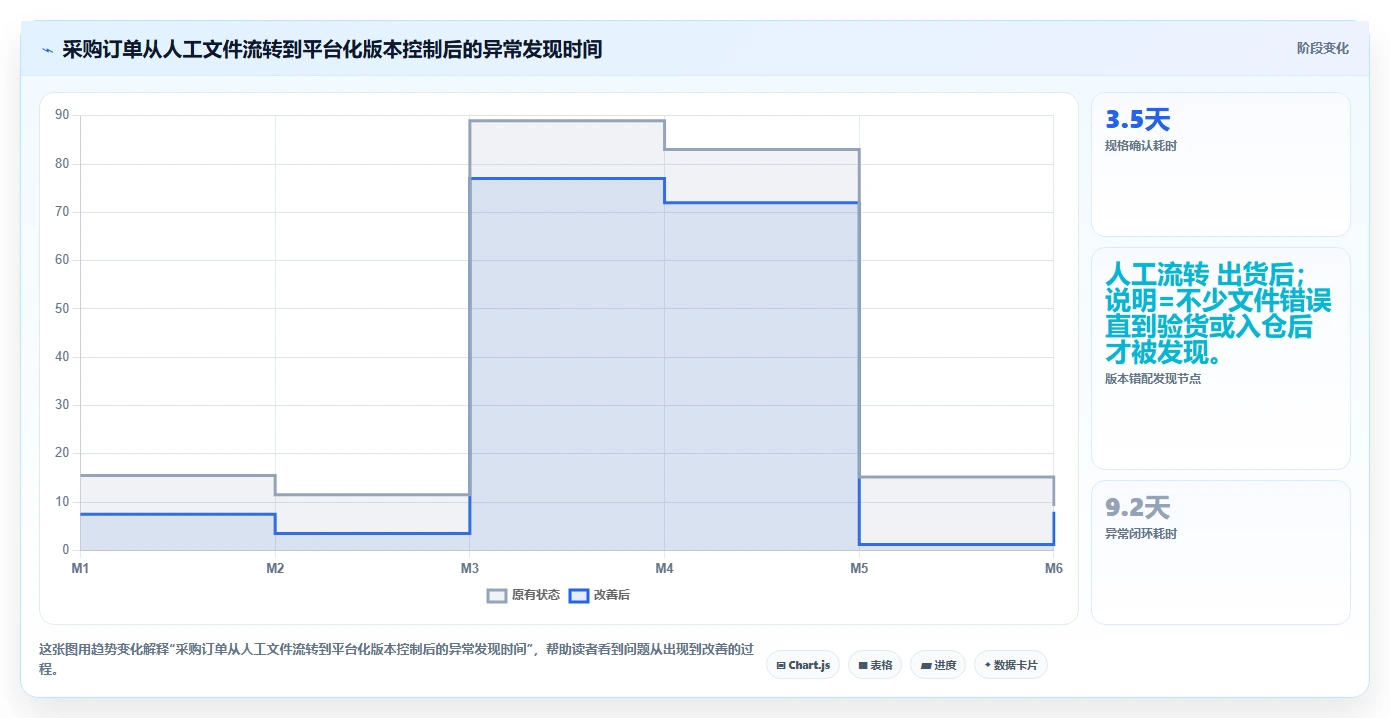The height and width of the screenshot is (718, 1390).
Task: Select the 进度 tag chip
Action: [x=938, y=665]
